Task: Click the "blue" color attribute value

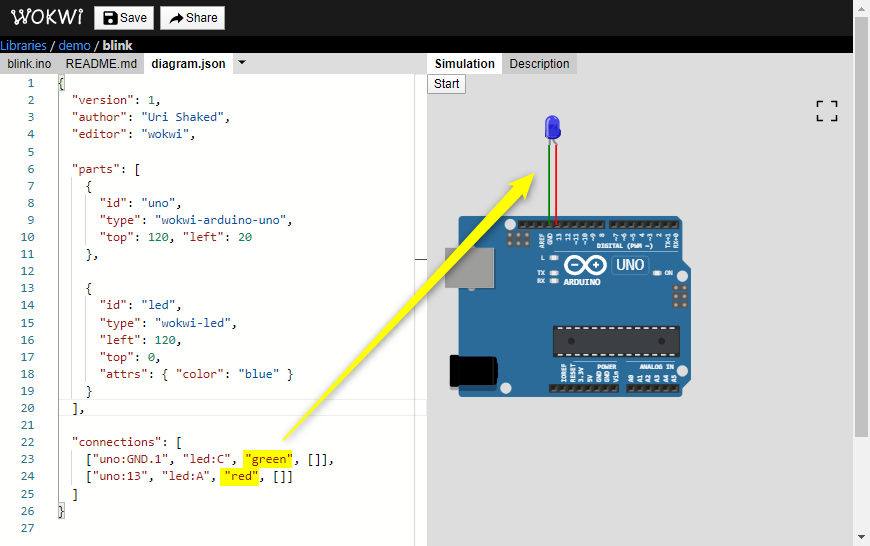Action: pos(259,374)
